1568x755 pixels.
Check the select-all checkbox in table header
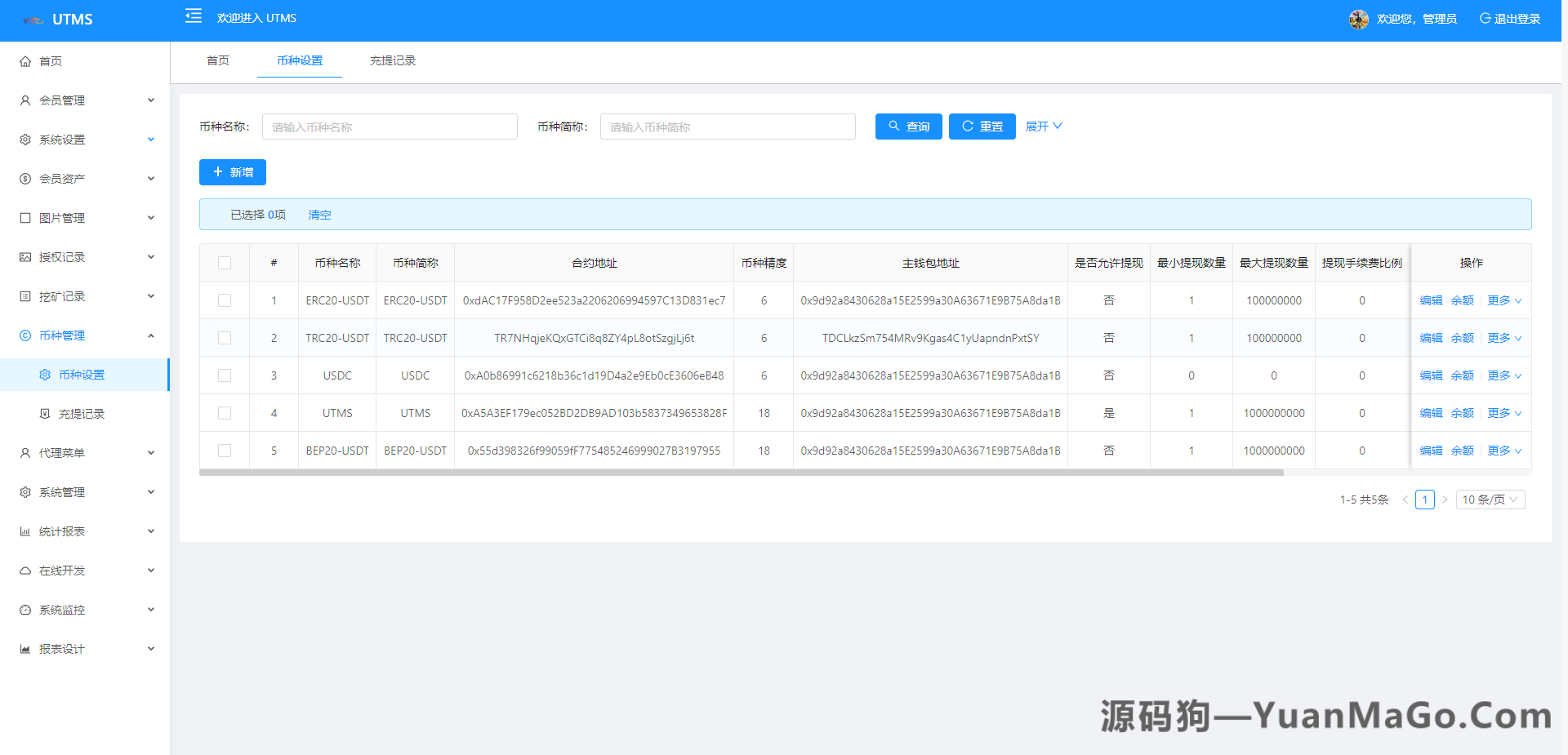(225, 262)
